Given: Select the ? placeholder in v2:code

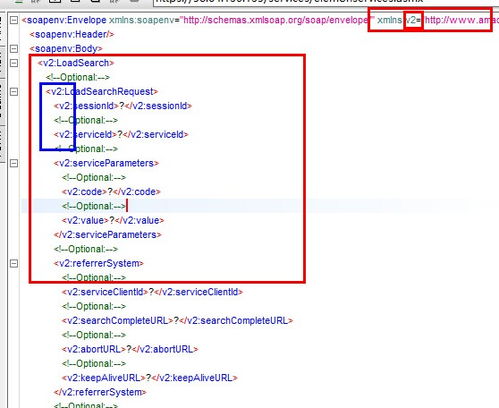Looking at the screenshot, I should [x=110, y=192].
